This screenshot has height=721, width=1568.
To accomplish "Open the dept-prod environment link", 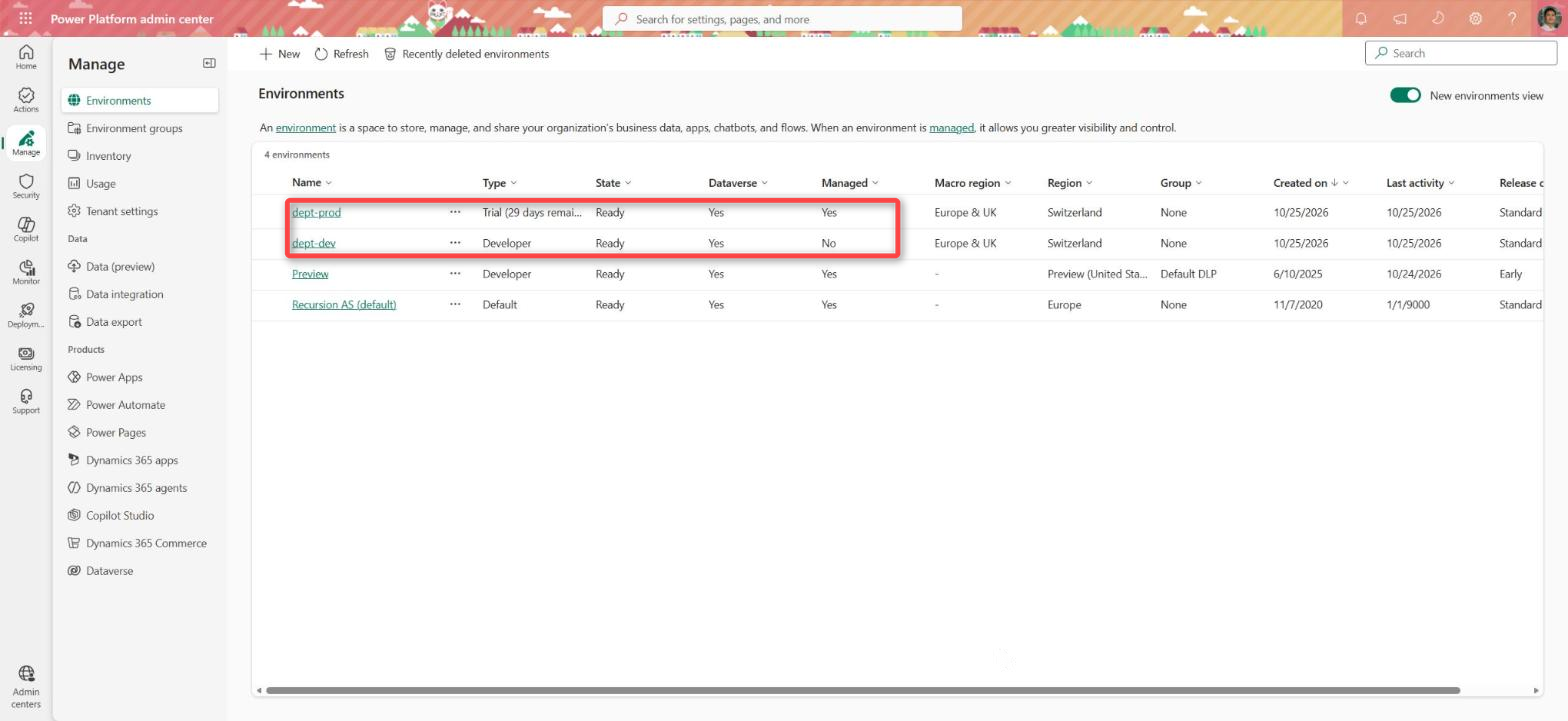I will point(316,212).
